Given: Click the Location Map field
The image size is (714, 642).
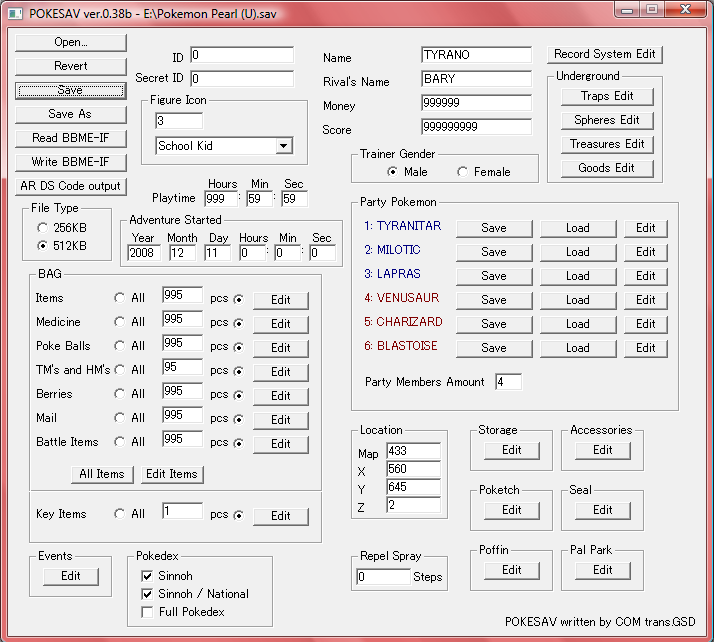Looking at the screenshot, I should click(413, 451).
